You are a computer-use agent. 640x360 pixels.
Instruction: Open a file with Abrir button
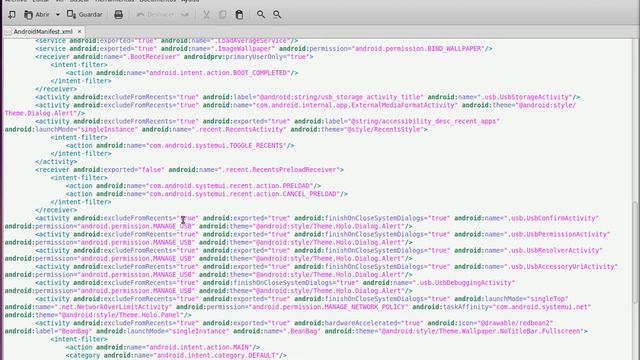37,15
